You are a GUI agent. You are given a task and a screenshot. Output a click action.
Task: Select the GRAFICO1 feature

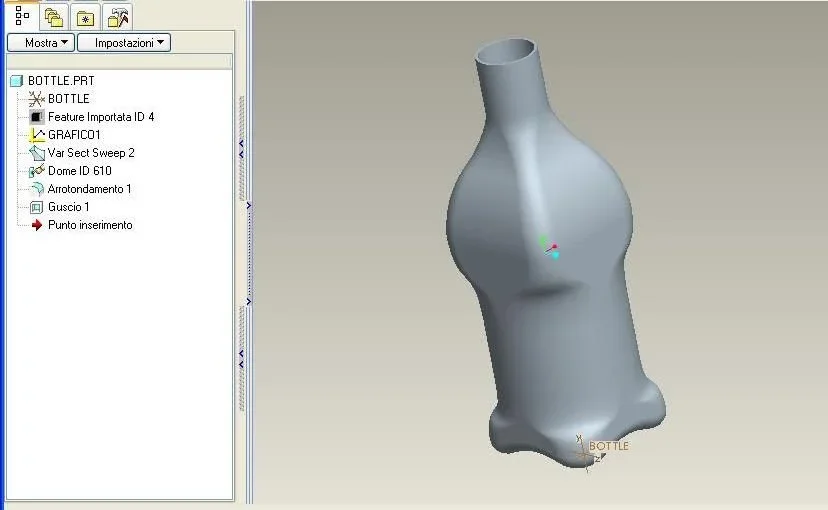point(74,135)
